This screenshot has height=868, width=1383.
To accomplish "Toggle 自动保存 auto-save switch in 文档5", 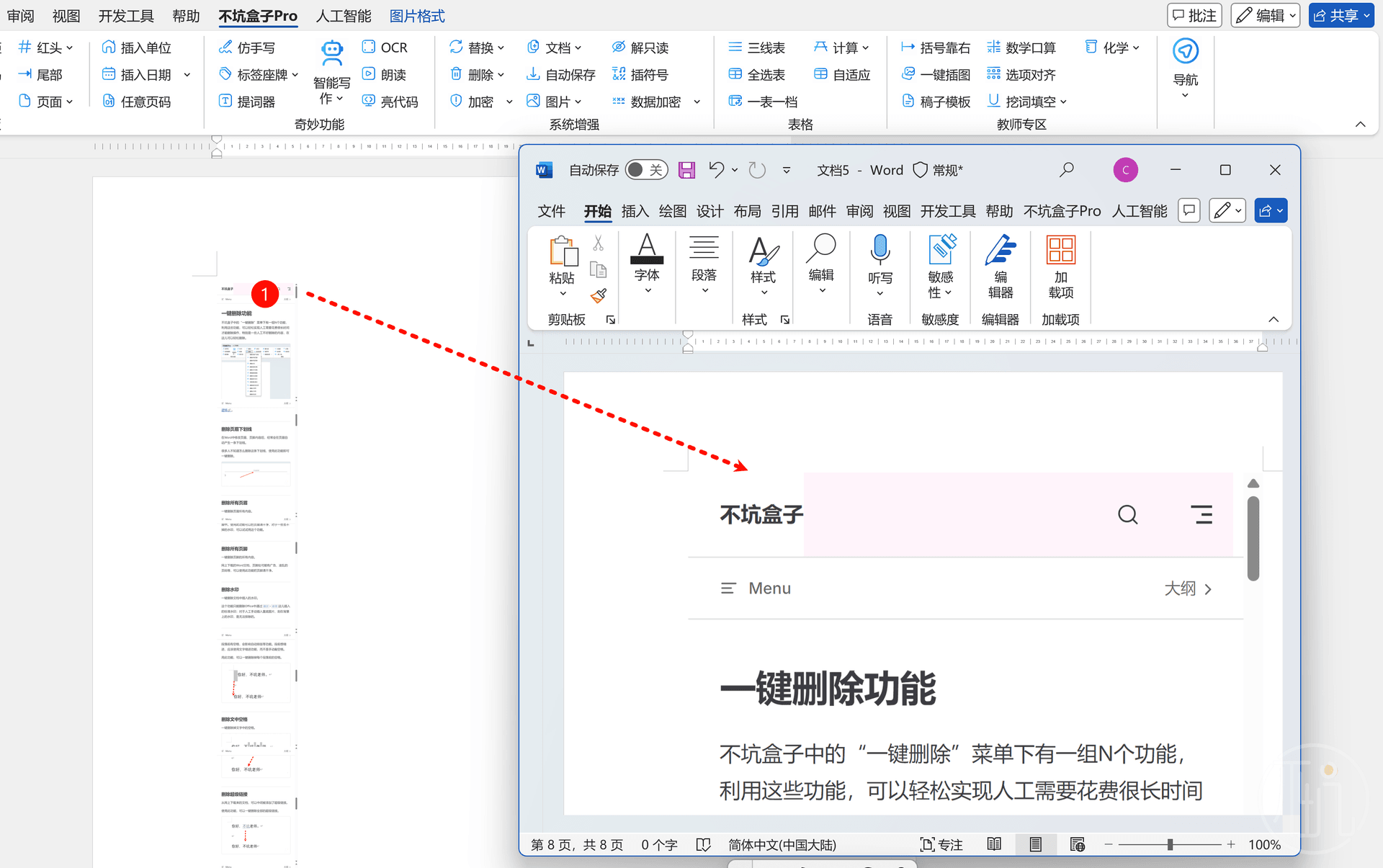I will pyautogui.click(x=646, y=170).
